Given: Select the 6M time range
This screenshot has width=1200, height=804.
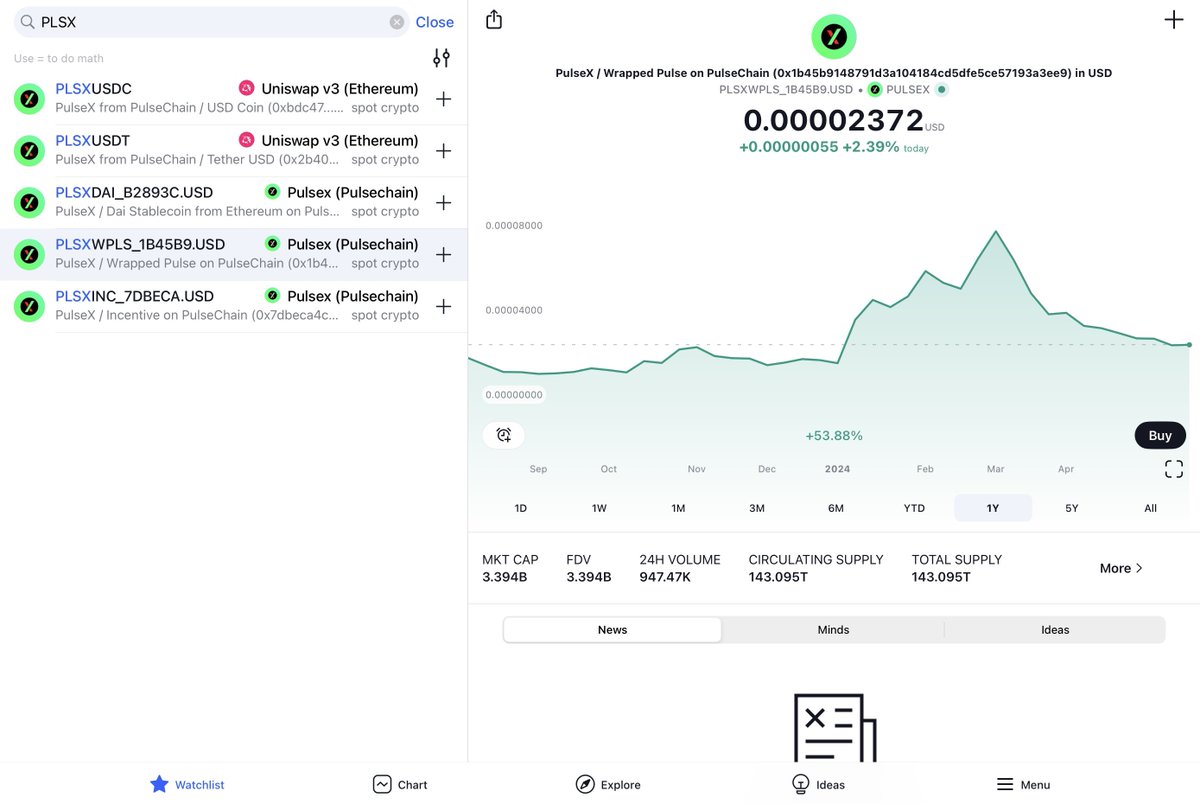Looking at the screenshot, I should point(836,508).
